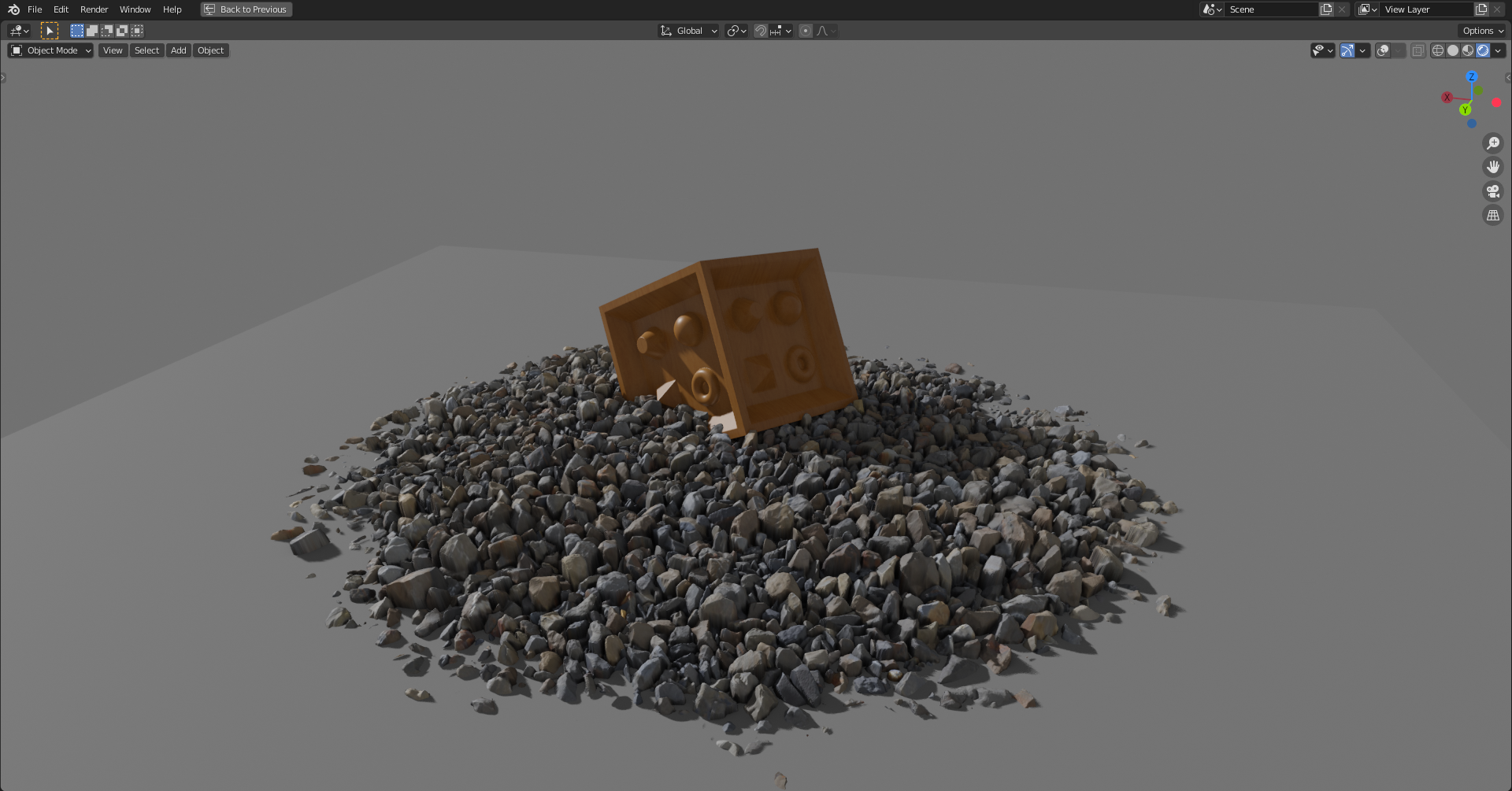
Task: Choose Invert existing selection mode
Action: (x=122, y=31)
